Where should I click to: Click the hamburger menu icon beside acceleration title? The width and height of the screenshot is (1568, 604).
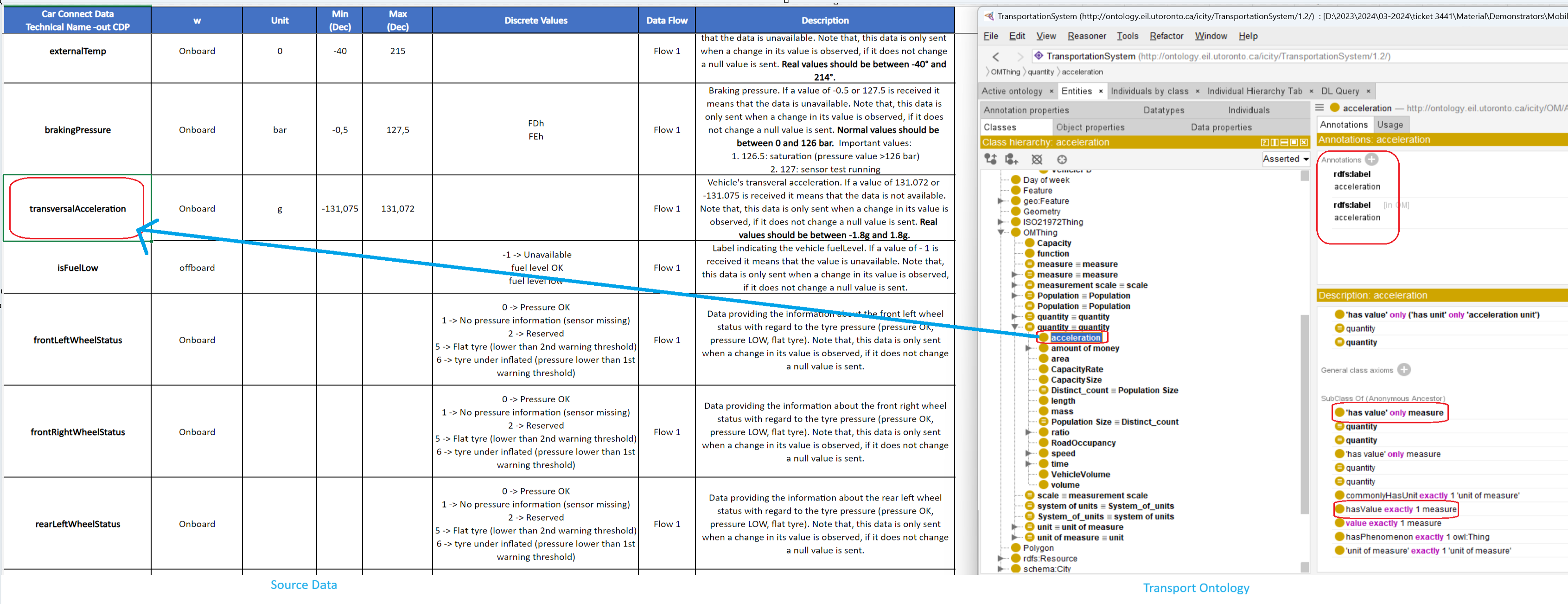pyautogui.click(x=1319, y=108)
